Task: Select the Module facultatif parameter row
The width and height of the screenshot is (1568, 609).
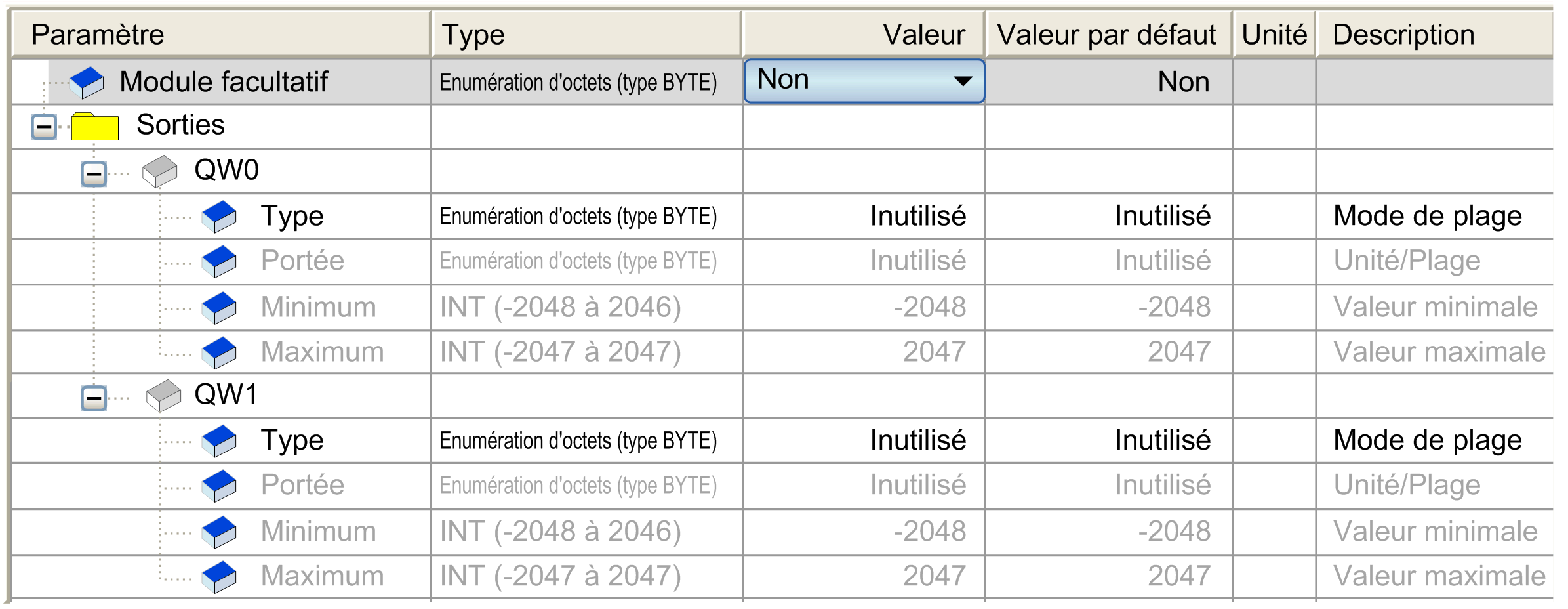Action: (224, 82)
